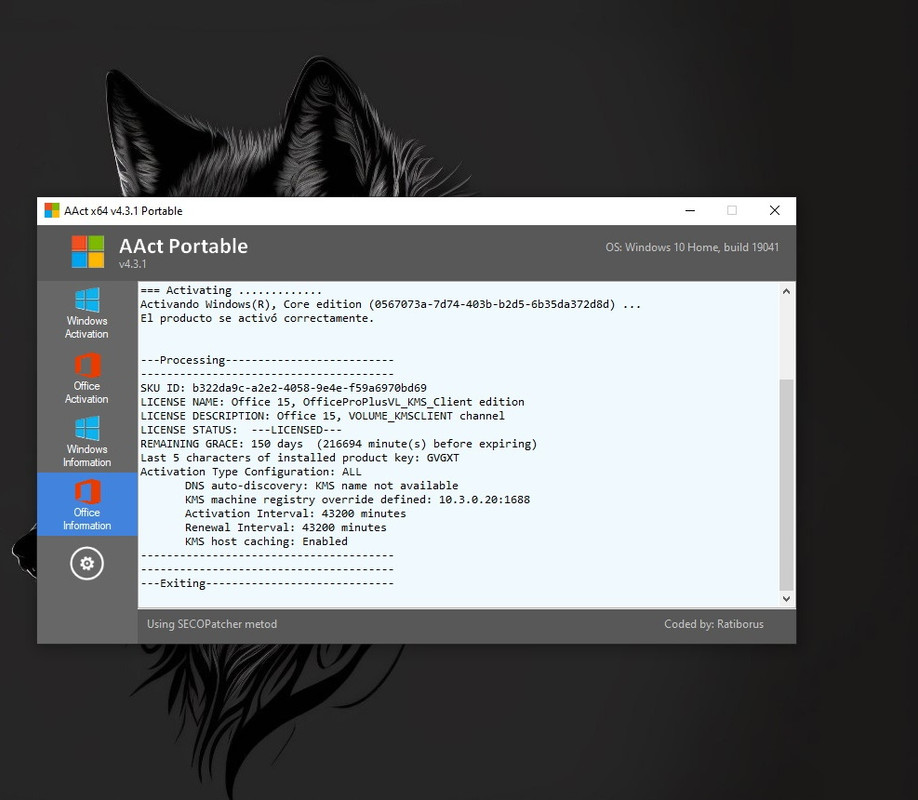Click the 'LICENSE STATUS: ---LICENSED---' line

pos(241,430)
